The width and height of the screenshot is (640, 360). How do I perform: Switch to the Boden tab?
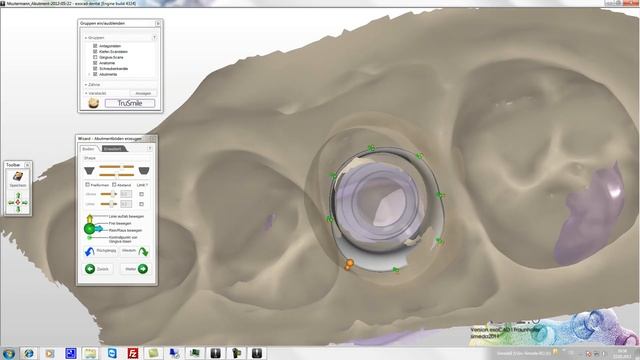tap(88, 149)
